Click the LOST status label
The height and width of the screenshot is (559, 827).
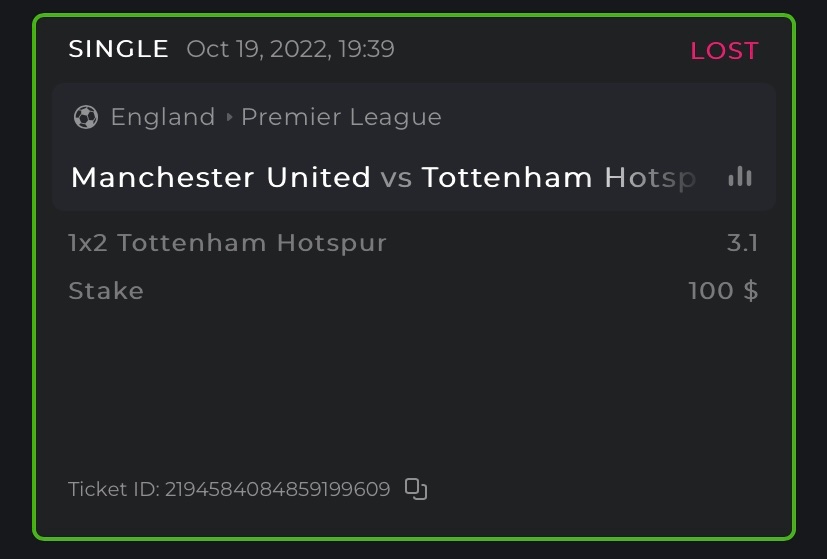[724, 51]
